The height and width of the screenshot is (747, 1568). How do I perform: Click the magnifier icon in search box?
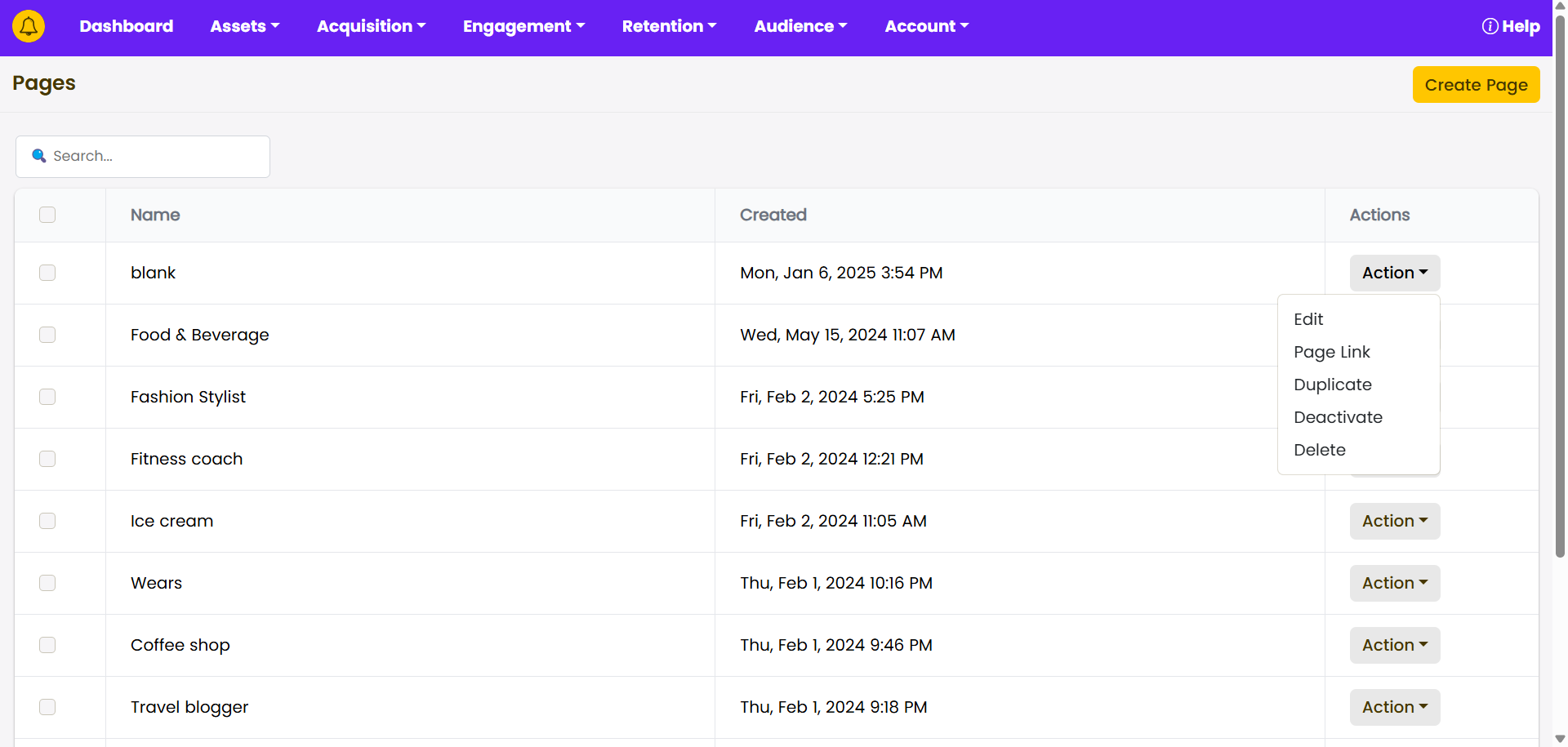click(x=38, y=156)
